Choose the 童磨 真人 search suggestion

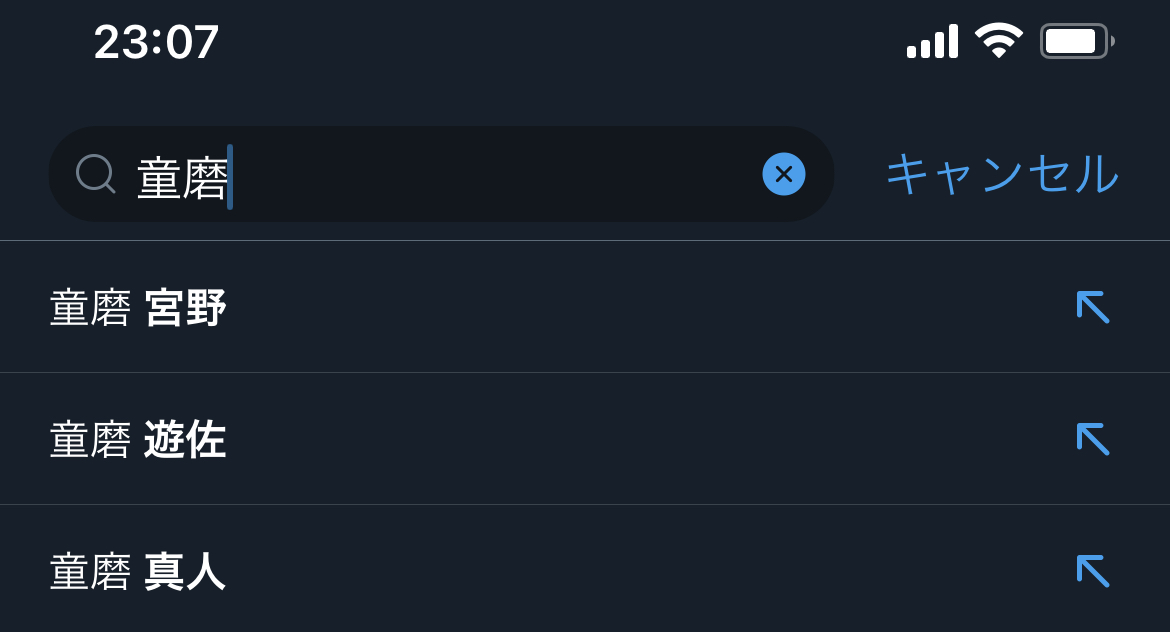click(500, 572)
